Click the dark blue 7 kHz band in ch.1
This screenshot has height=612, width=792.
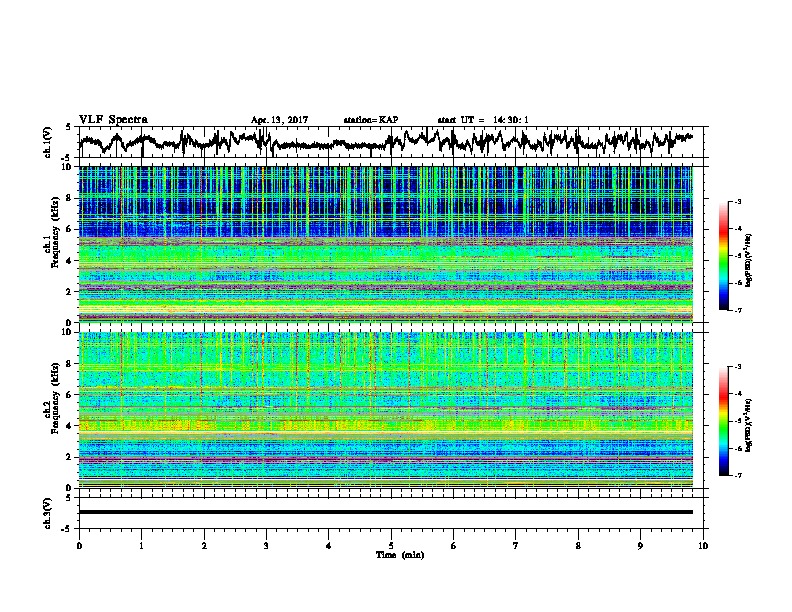click(385, 208)
